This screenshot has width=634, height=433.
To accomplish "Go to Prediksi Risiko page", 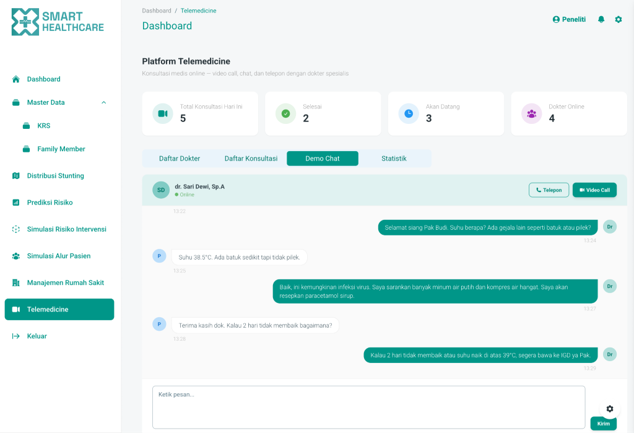I will point(50,203).
